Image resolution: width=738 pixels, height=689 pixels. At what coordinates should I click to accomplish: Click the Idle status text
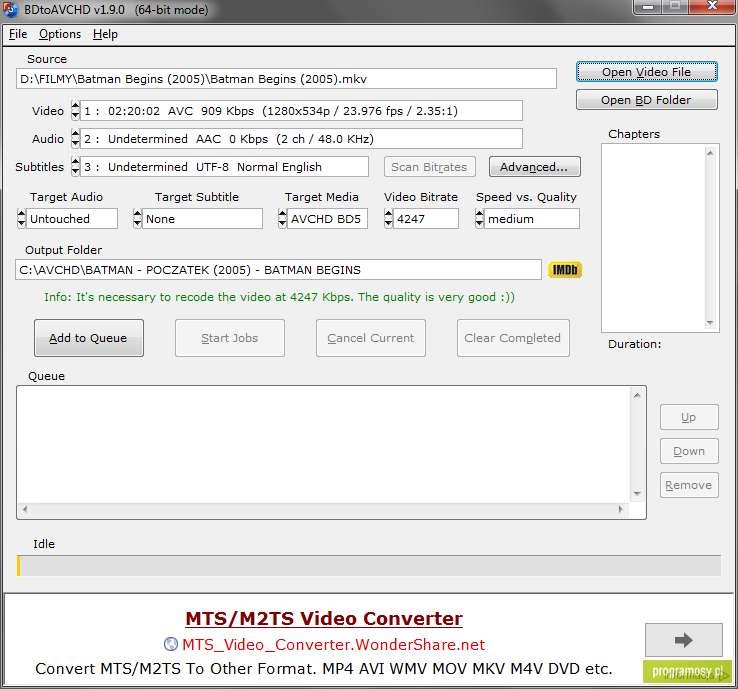click(44, 544)
